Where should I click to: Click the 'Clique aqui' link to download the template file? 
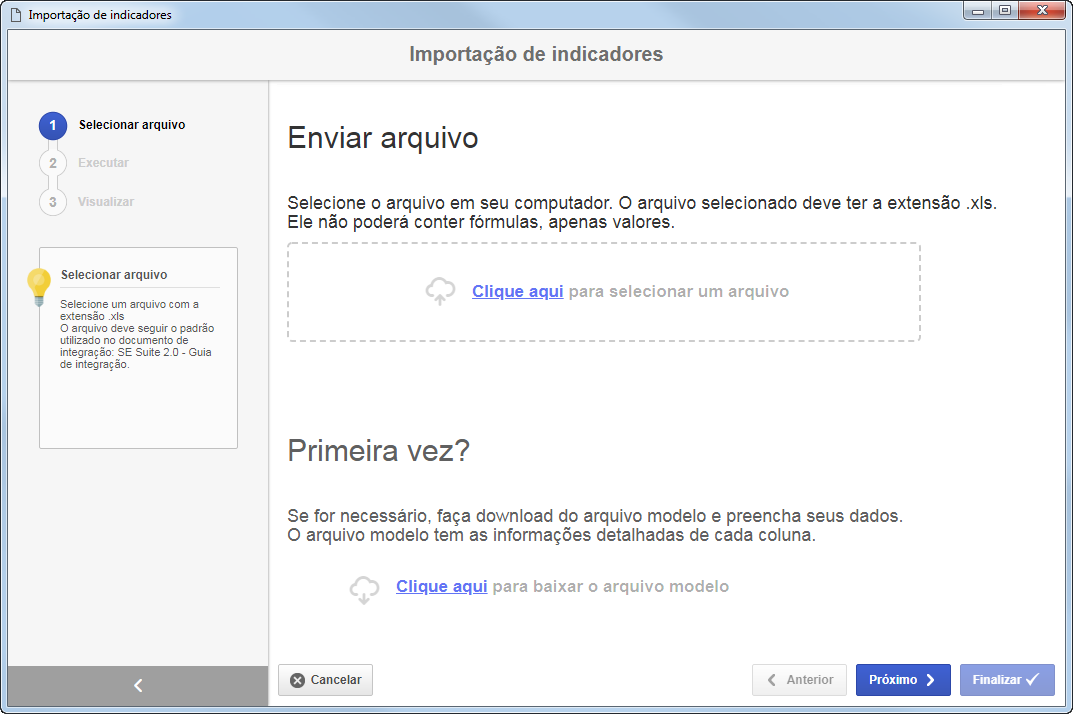441,586
